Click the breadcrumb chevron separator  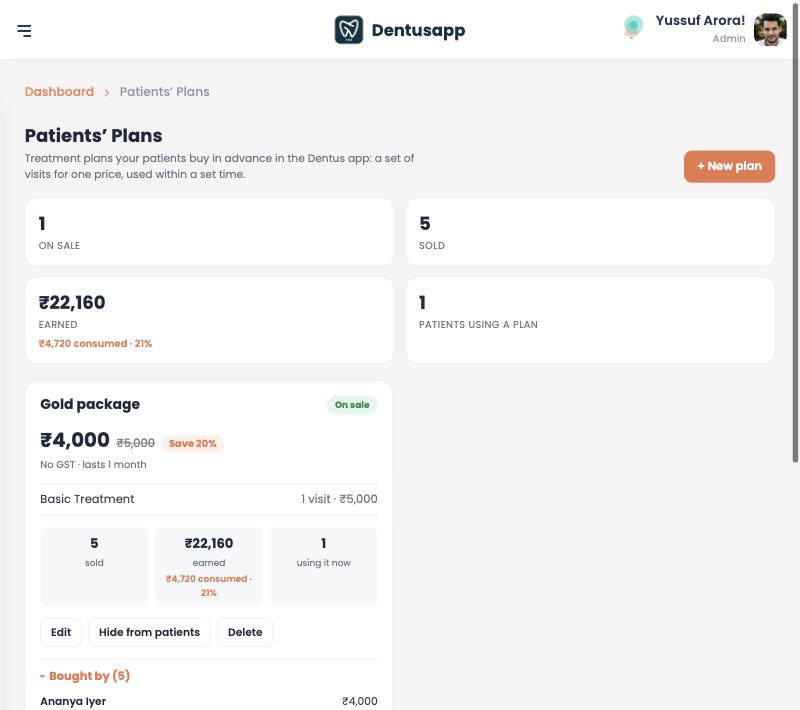(107, 92)
